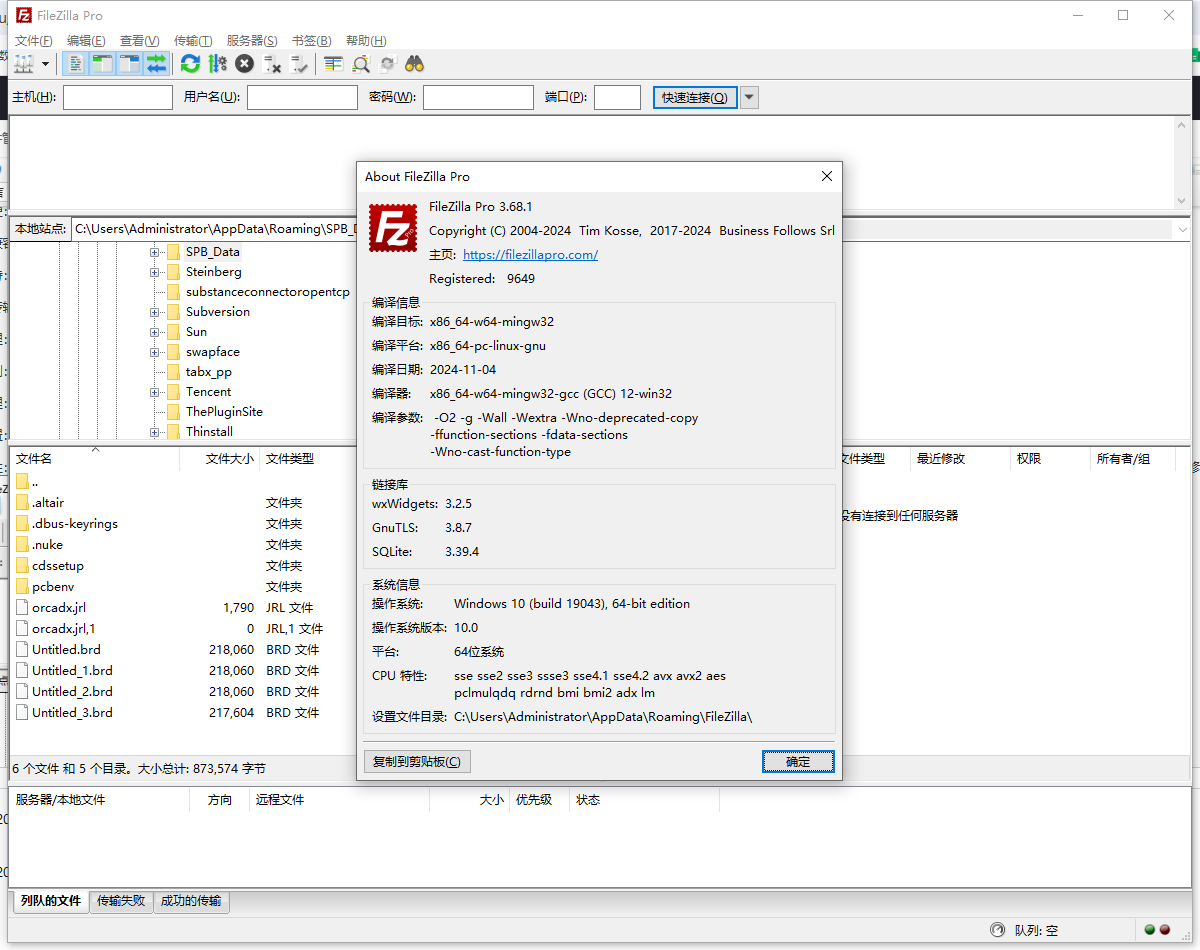Select the .dbus-keyrings folder row
The height and width of the screenshot is (950, 1200).
(180, 524)
